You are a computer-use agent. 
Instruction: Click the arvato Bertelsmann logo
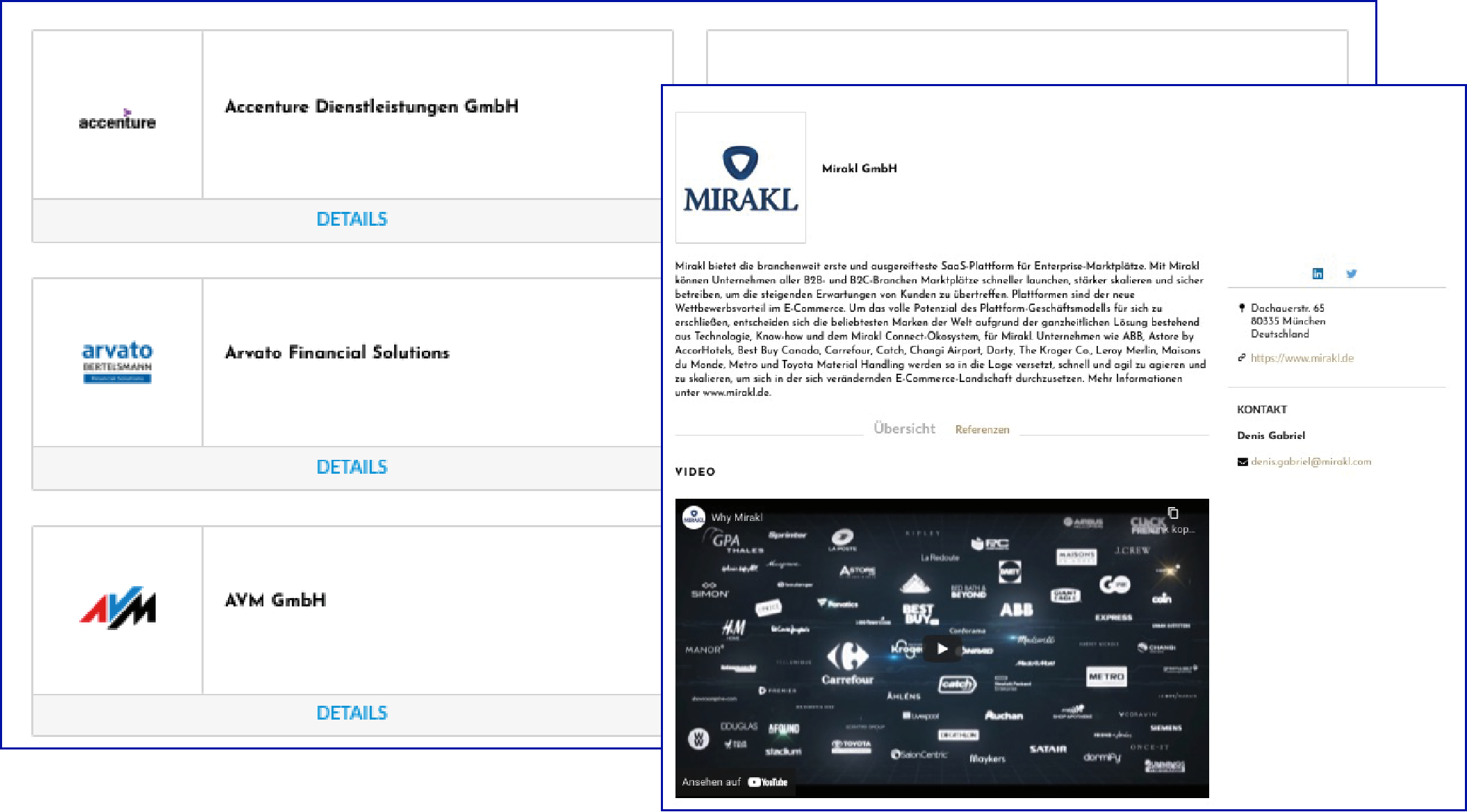click(117, 362)
